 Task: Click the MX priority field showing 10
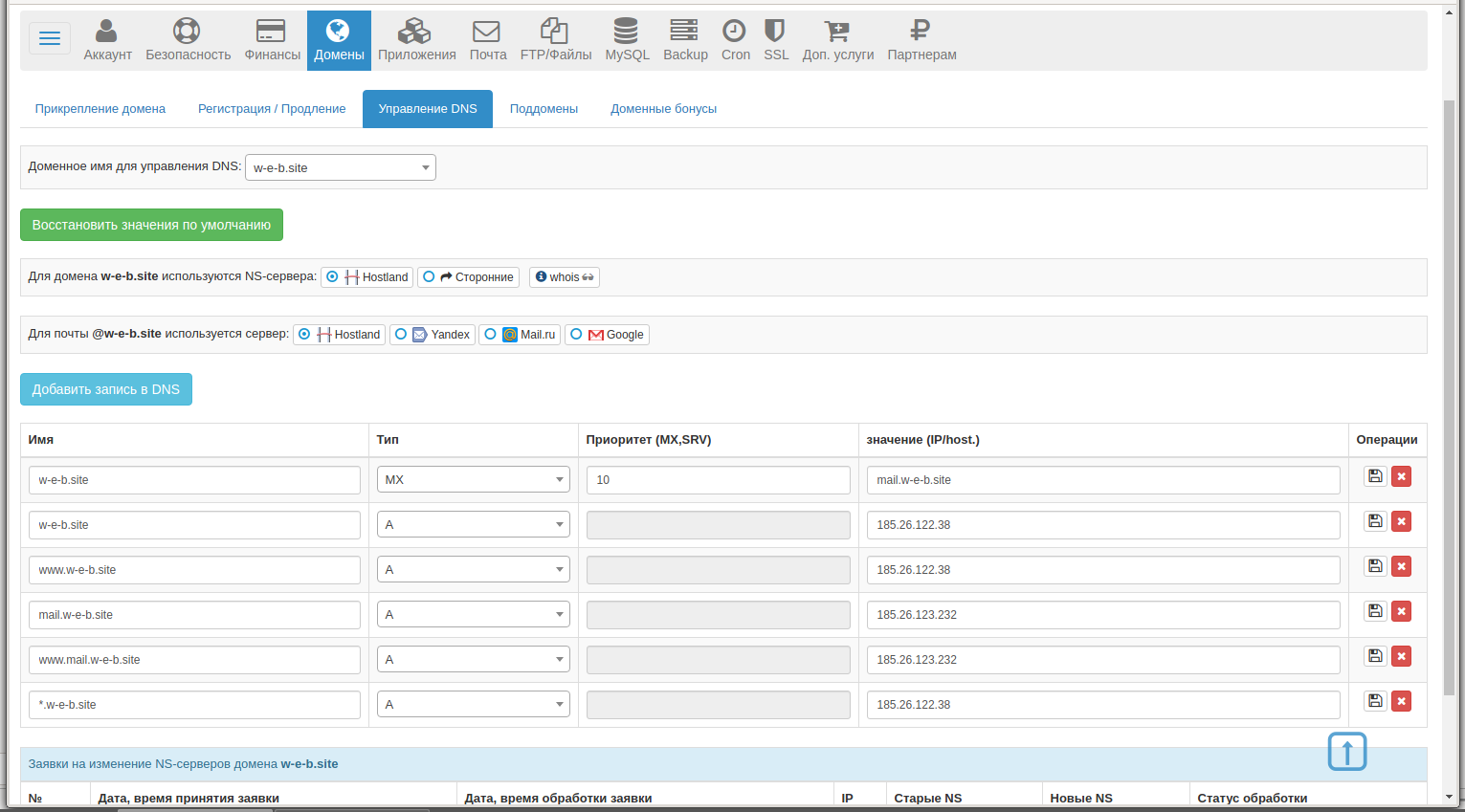click(x=718, y=480)
